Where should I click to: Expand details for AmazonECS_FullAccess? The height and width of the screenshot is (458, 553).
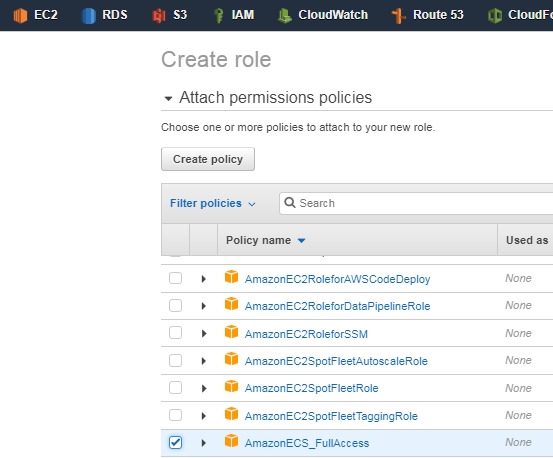pos(203,443)
